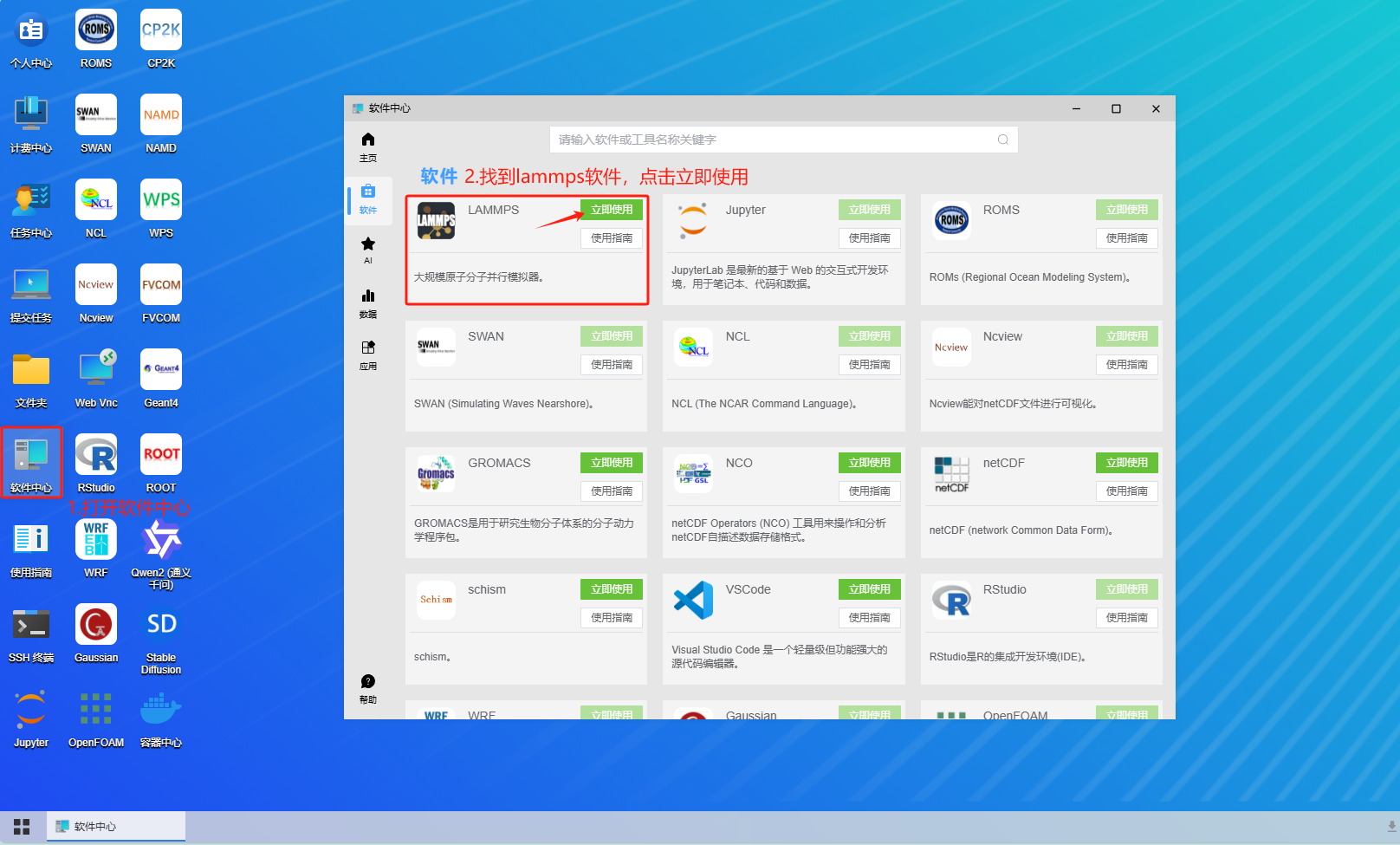Open the WRF desktop shortcut

[96, 549]
